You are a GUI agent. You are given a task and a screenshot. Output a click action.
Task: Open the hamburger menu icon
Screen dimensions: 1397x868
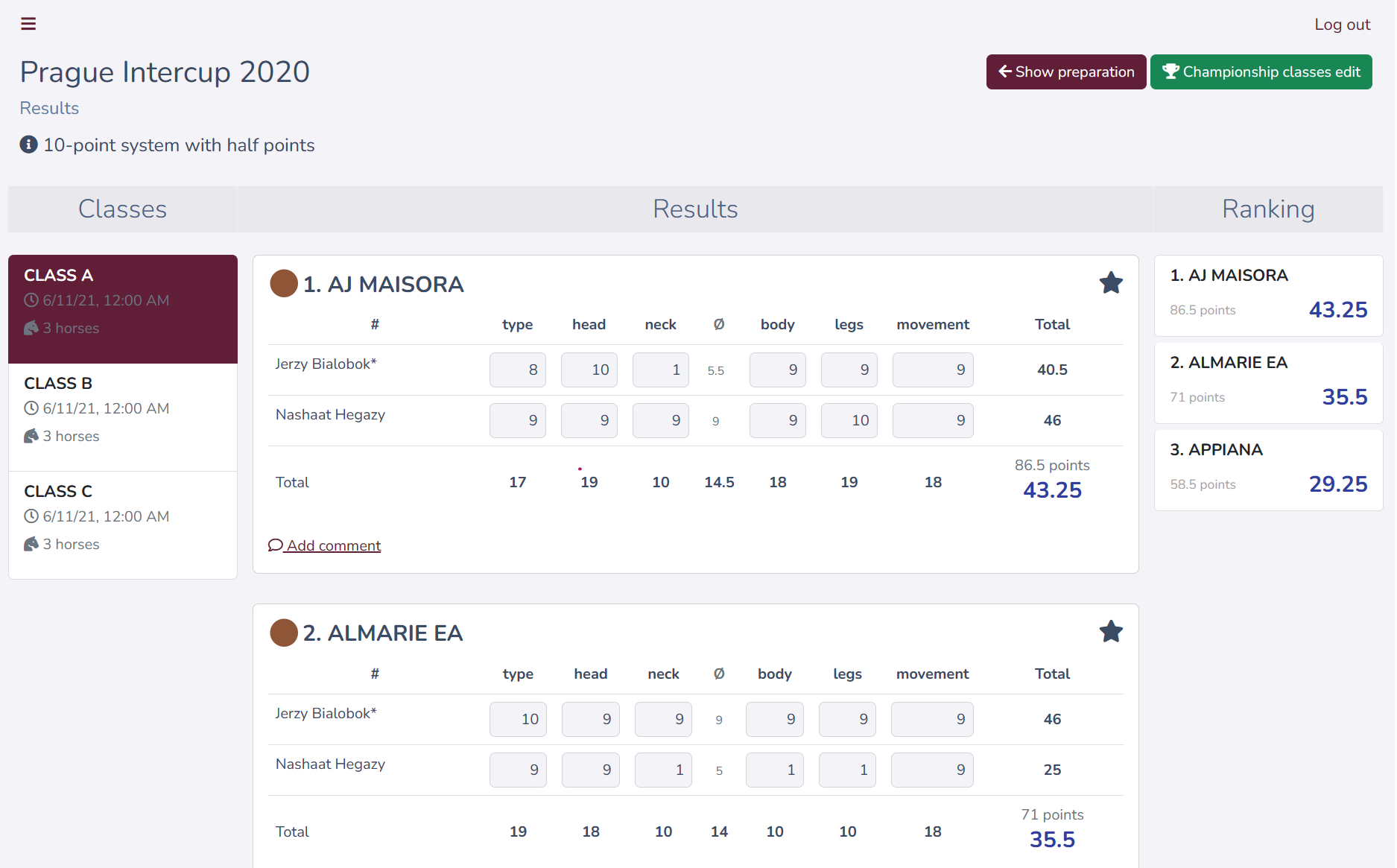click(x=28, y=24)
